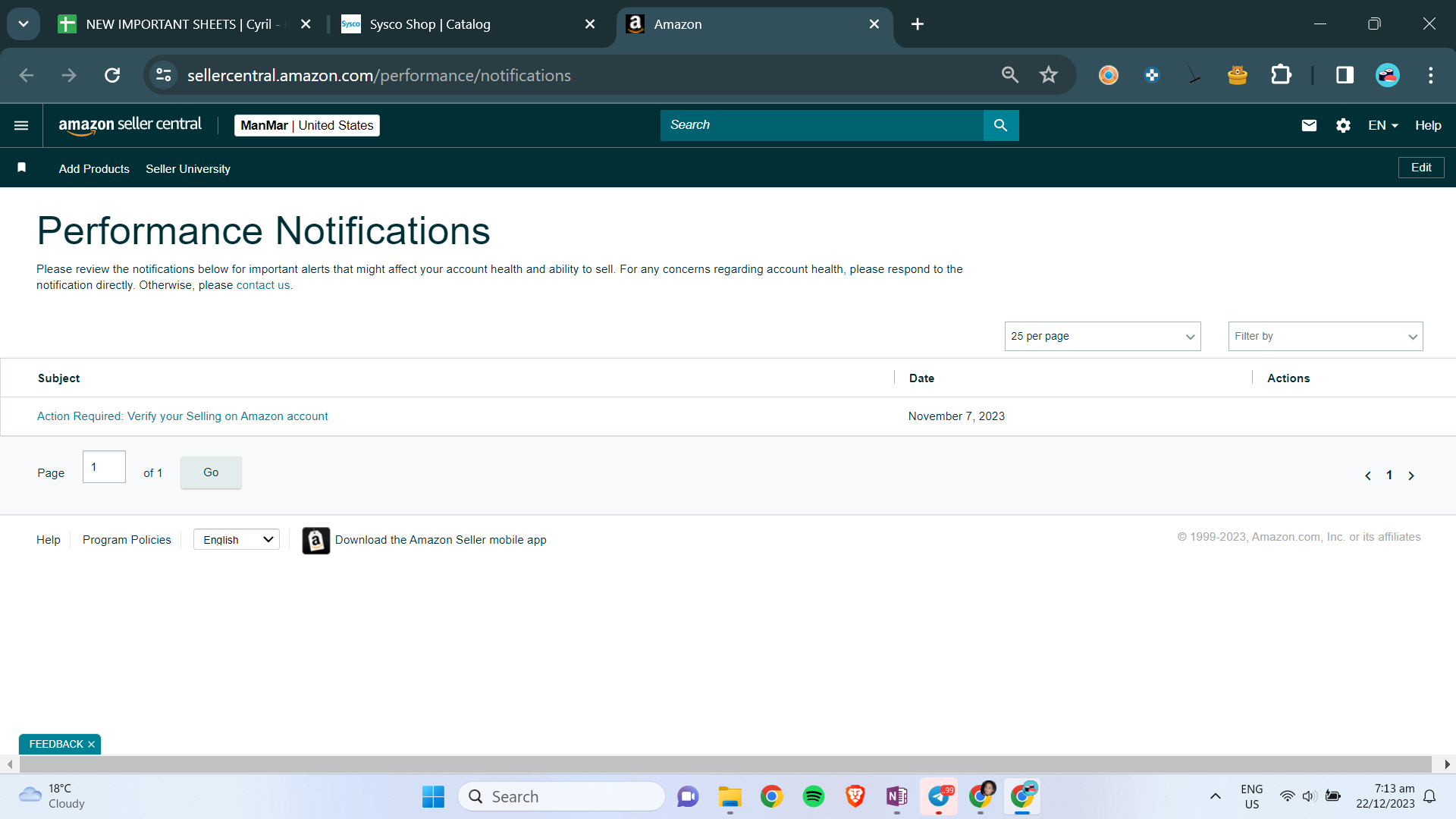1456x819 pixels.
Task: Click the Amazon Seller mobile app icon
Action: [316, 541]
